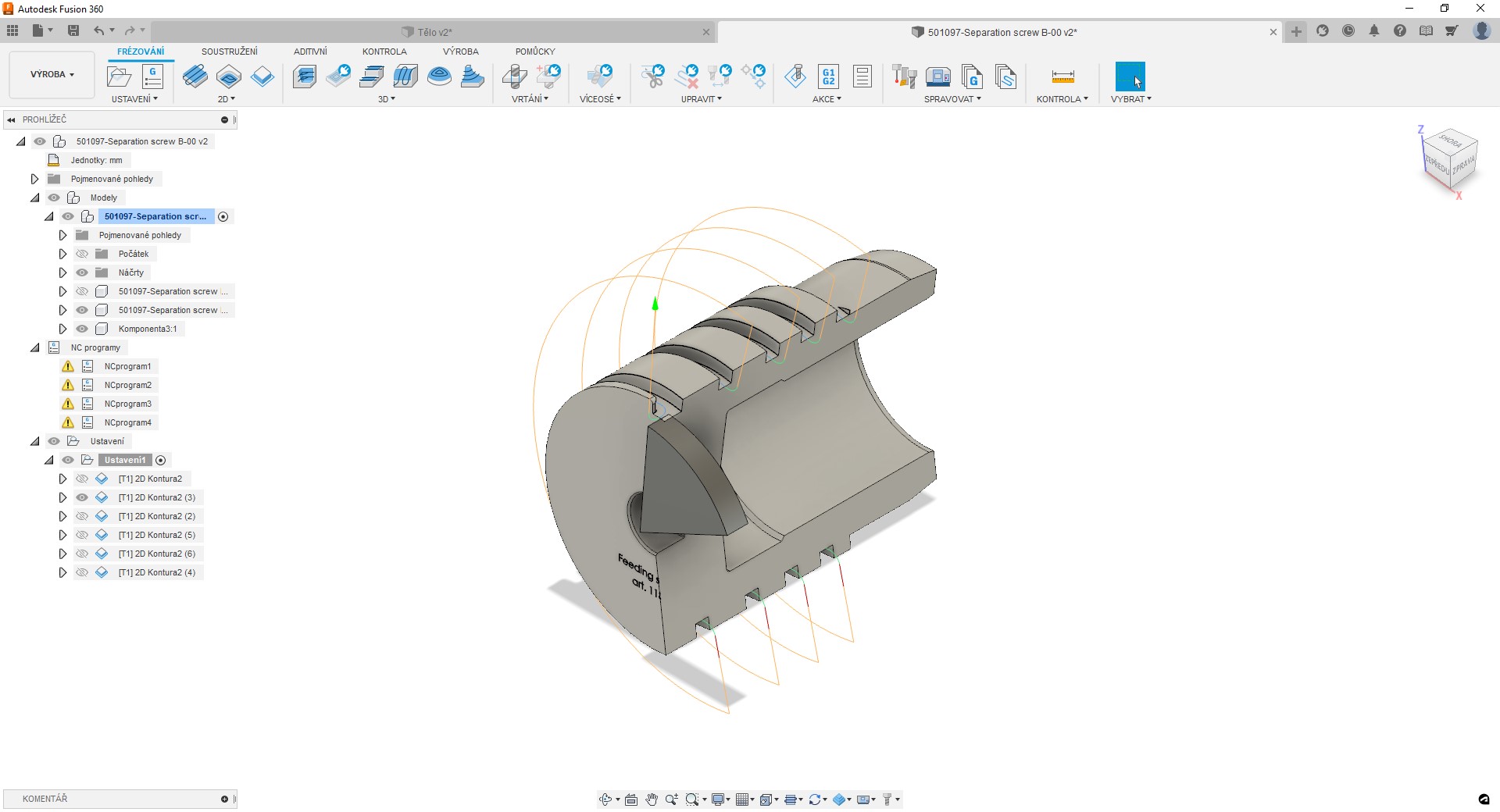Click the G1 G2 post process icon
This screenshot has width=1500, height=812.
(828, 77)
